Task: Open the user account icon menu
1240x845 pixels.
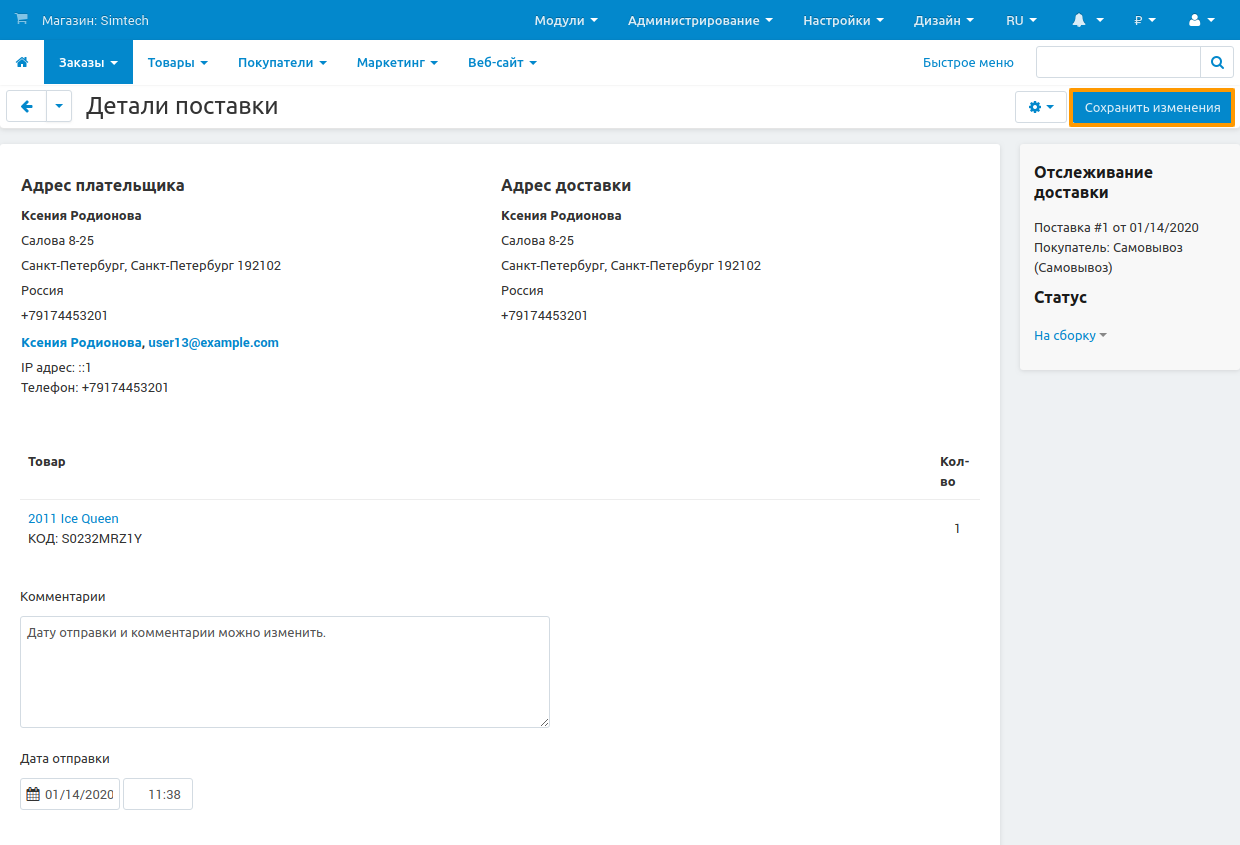Action: (1201, 20)
